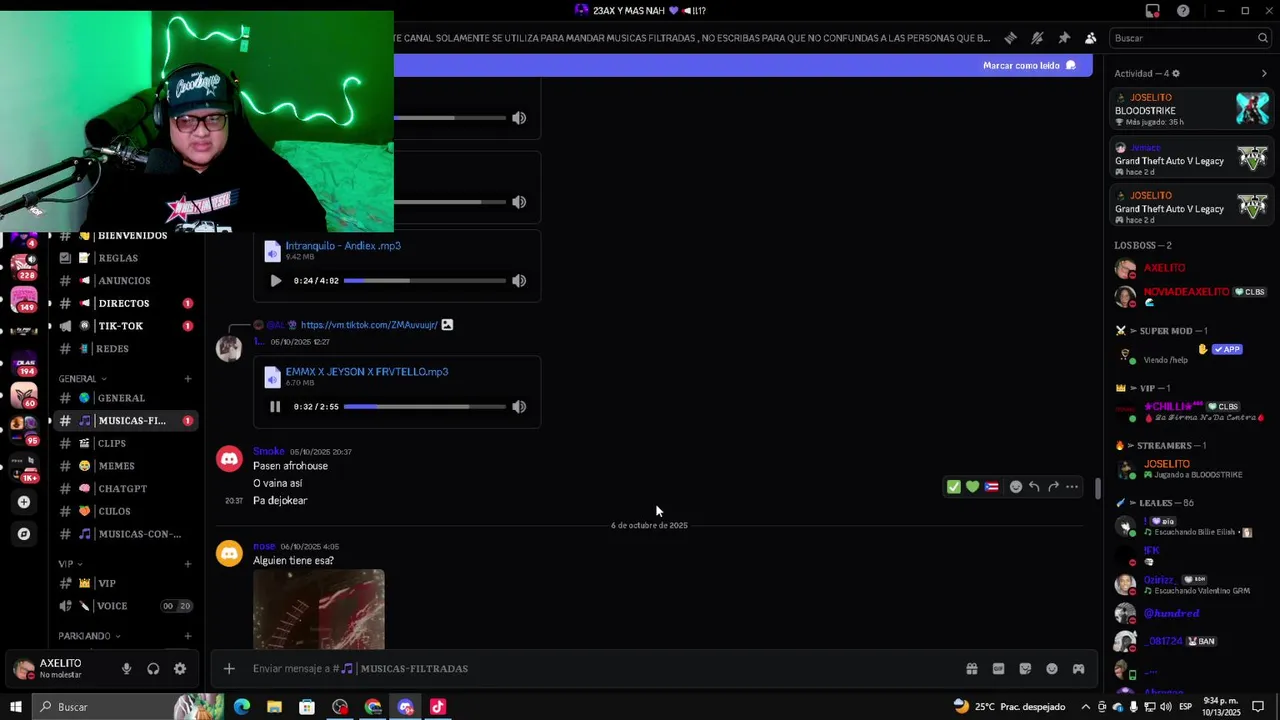1280x720 pixels.
Task: Select the ANUNCIOS channel
Action: pos(125,281)
